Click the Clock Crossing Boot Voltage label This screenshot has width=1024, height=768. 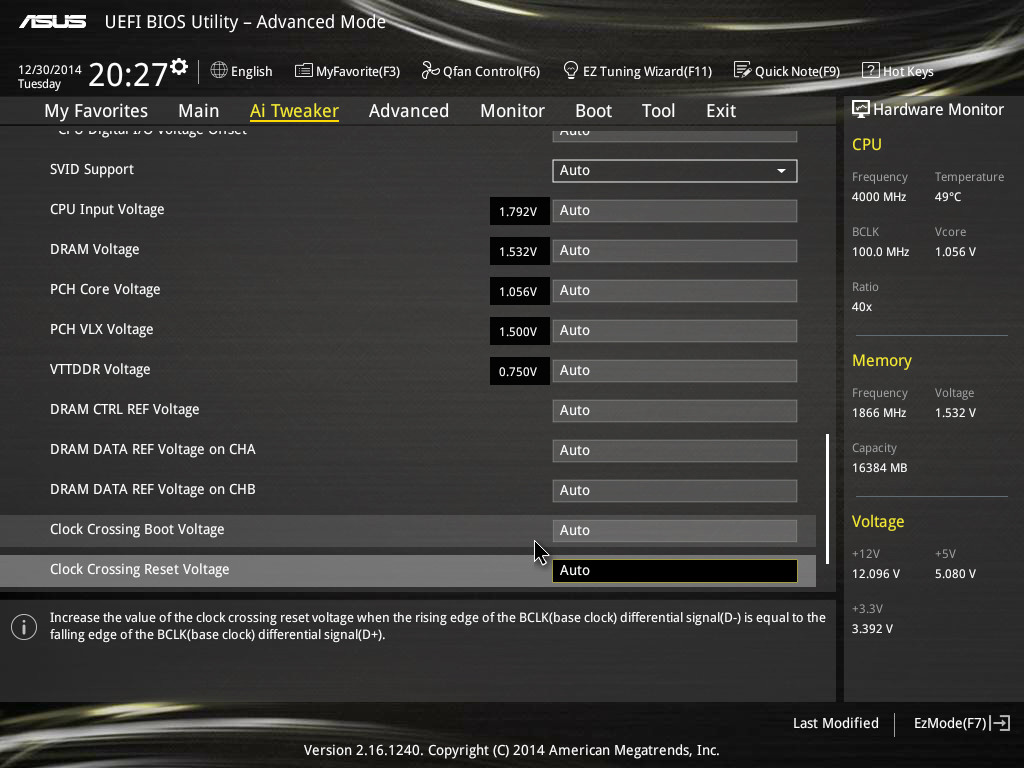[x=137, y=529]
